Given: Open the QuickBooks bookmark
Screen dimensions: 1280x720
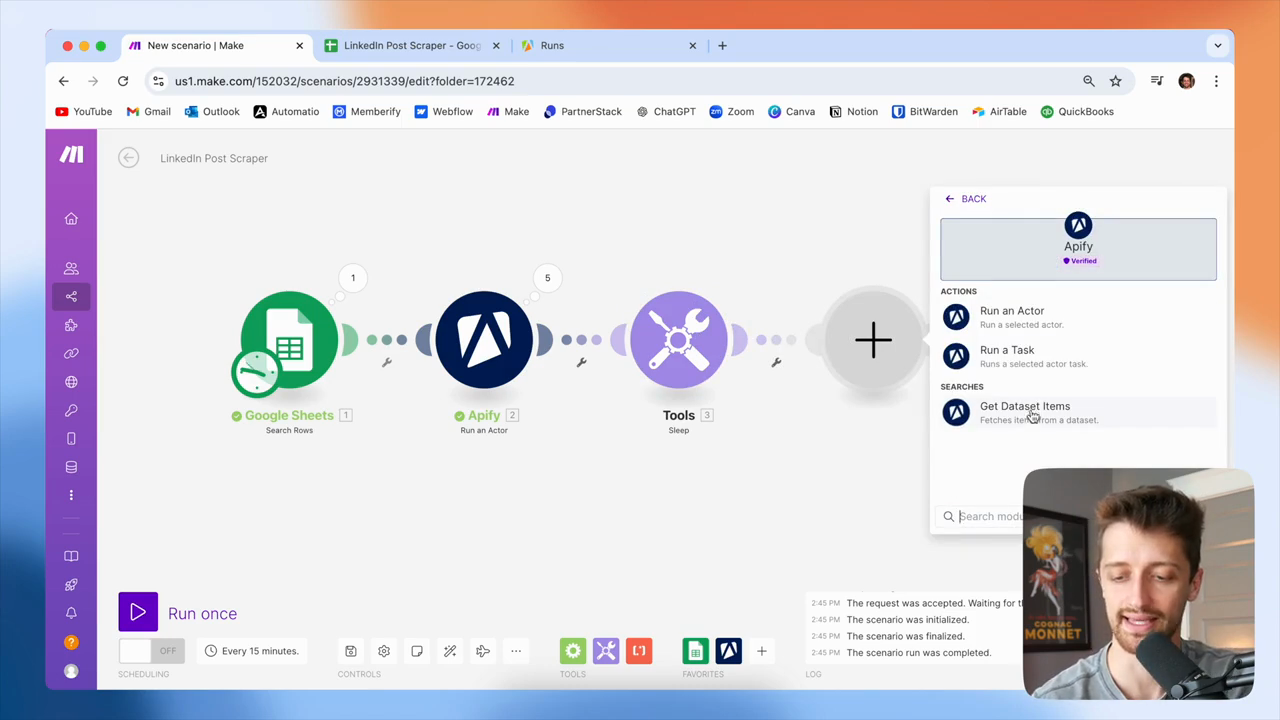Looking at the screenshot, I should pos(1077,112).
